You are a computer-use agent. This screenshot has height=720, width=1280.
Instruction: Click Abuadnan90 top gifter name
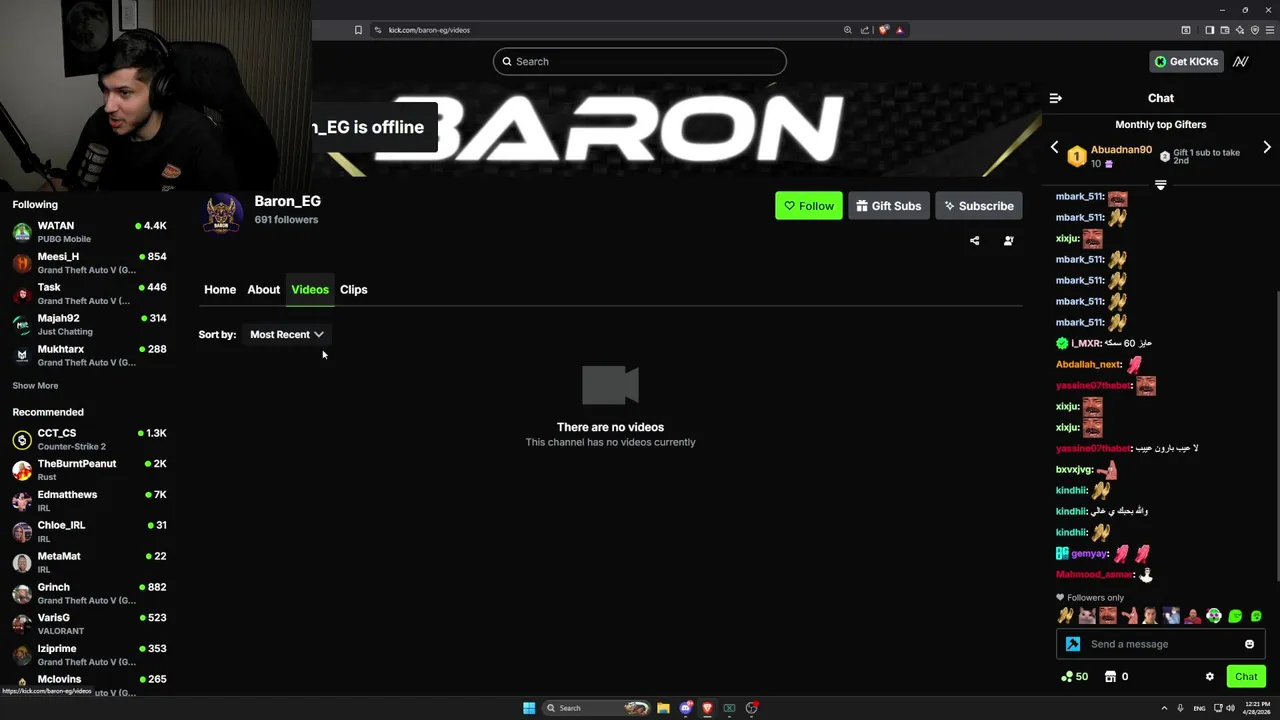click(1121, 149)
